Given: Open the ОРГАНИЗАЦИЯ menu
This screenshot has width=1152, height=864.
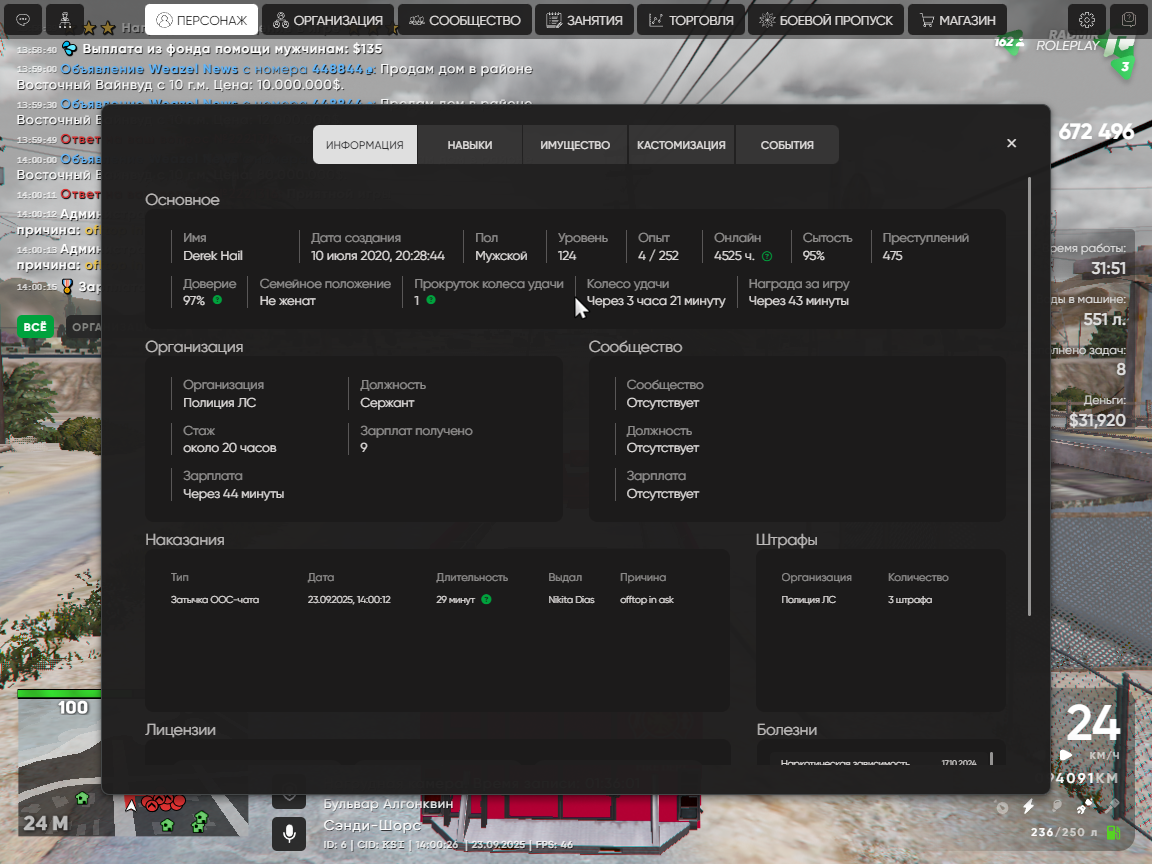Looking at the screenshot, I should [x=328, y=20].
